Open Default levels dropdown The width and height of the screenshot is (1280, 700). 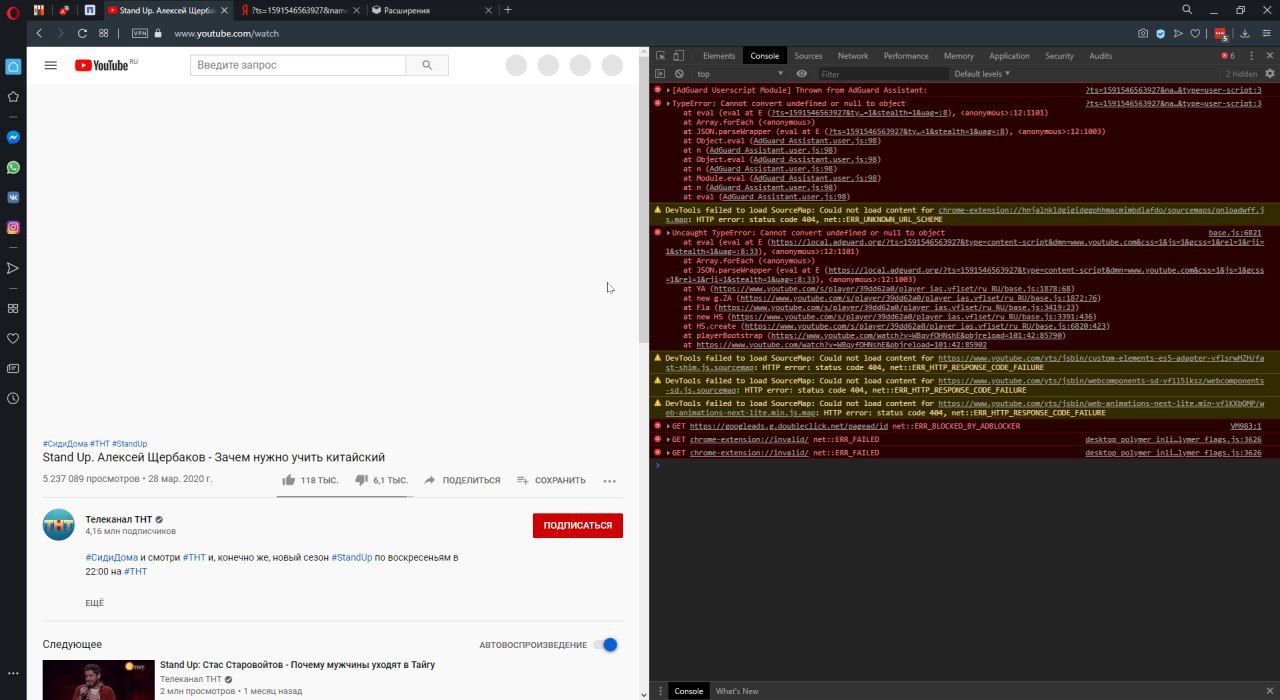click(x=982, y=74)
